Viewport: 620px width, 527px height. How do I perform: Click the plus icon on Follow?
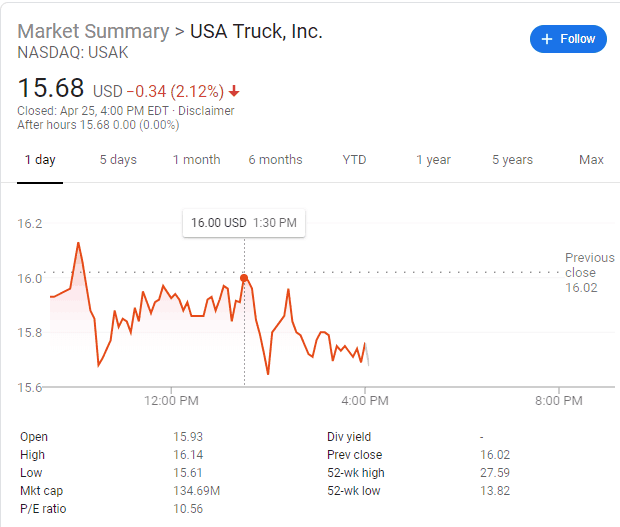[547, 39]
